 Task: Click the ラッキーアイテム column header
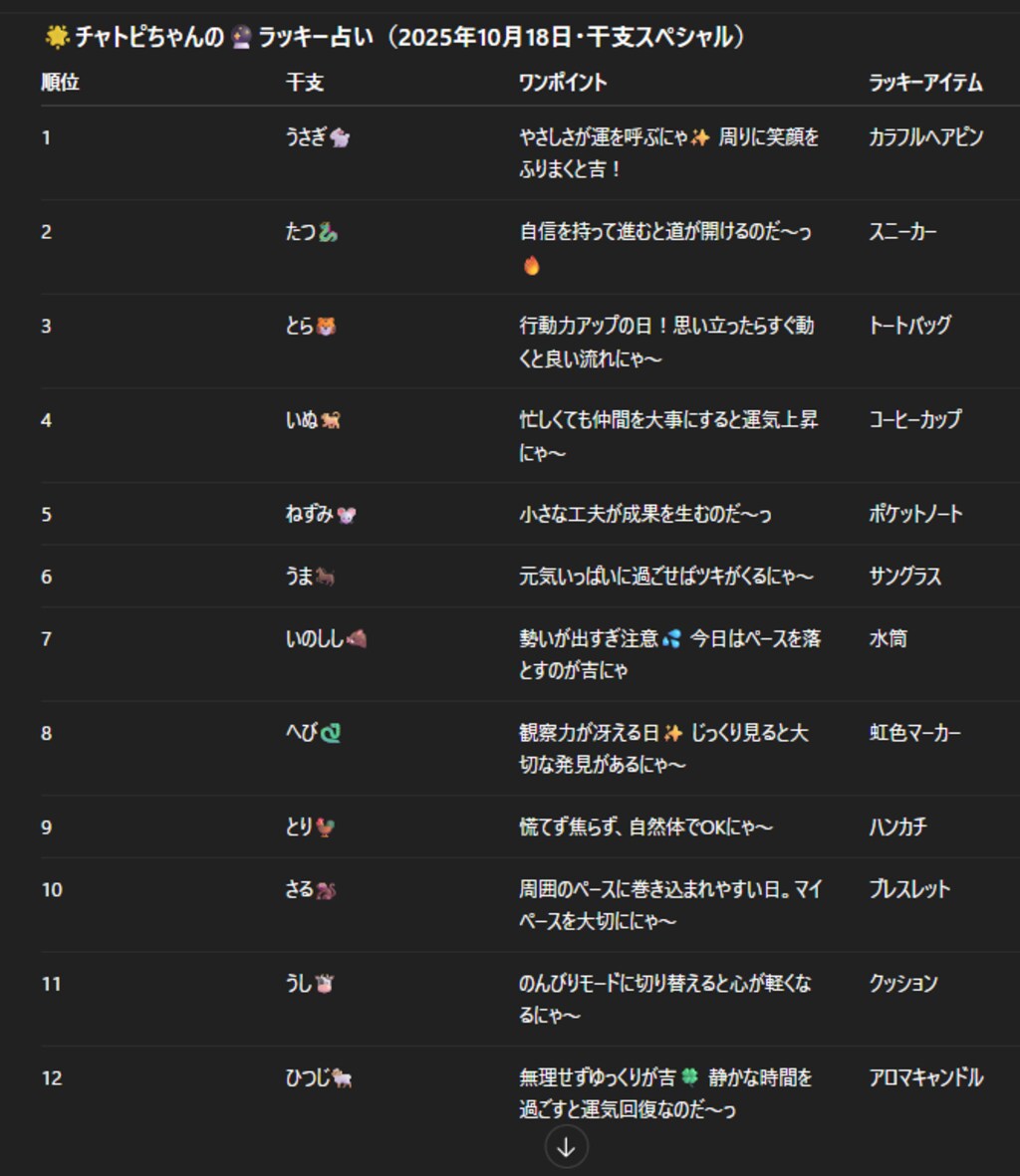pos(925,83)
